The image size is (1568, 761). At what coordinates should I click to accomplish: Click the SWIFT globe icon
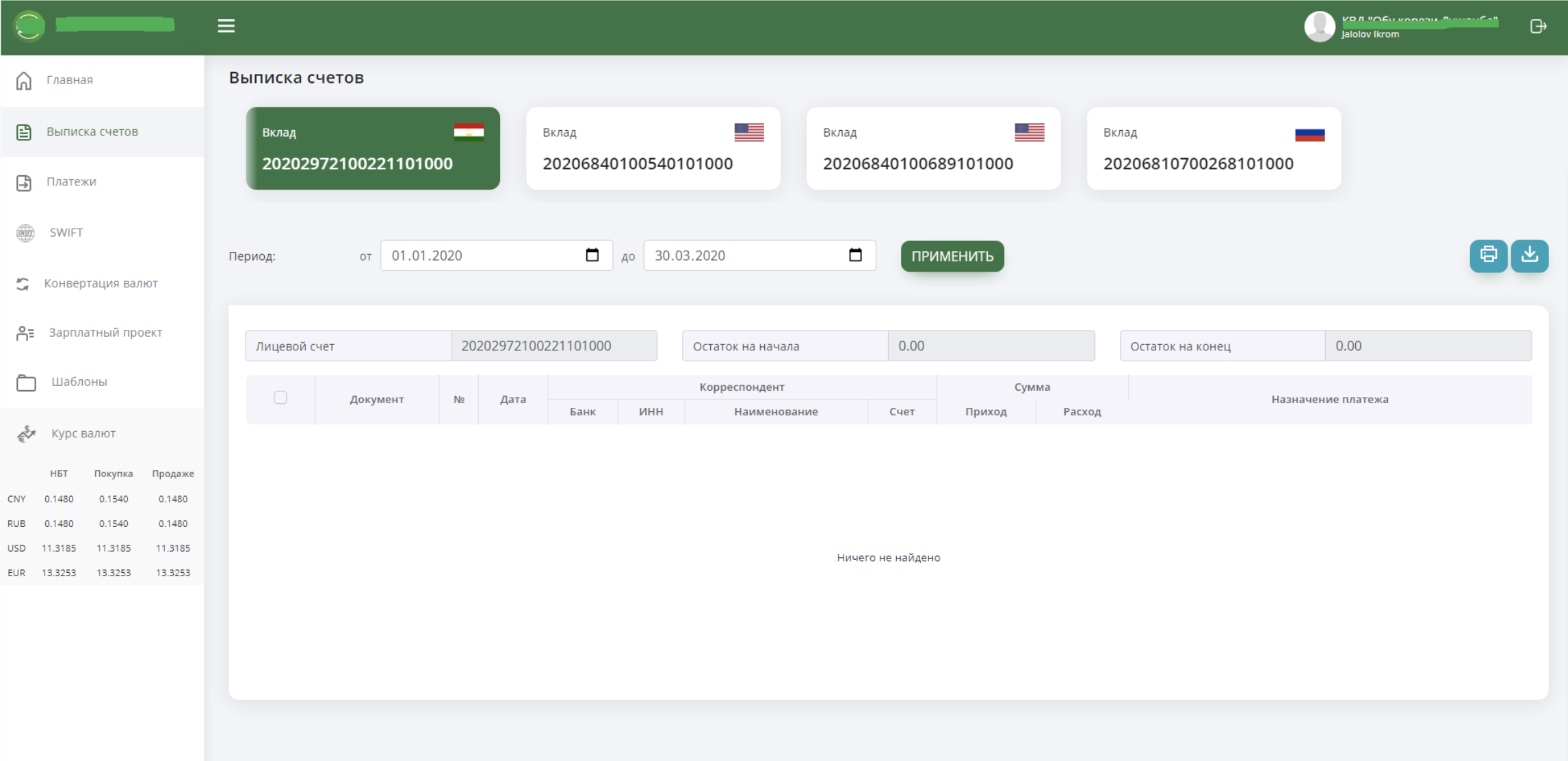[x=25, y=233]
